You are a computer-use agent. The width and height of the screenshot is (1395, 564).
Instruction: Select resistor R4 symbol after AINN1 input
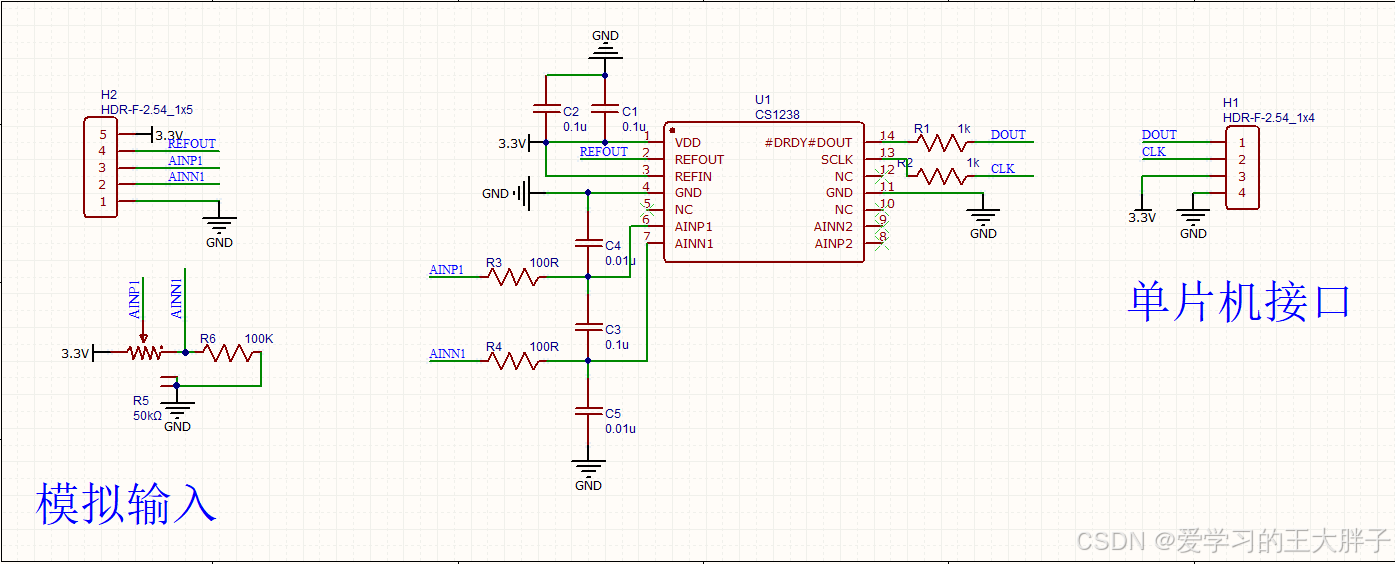[513, 361]
